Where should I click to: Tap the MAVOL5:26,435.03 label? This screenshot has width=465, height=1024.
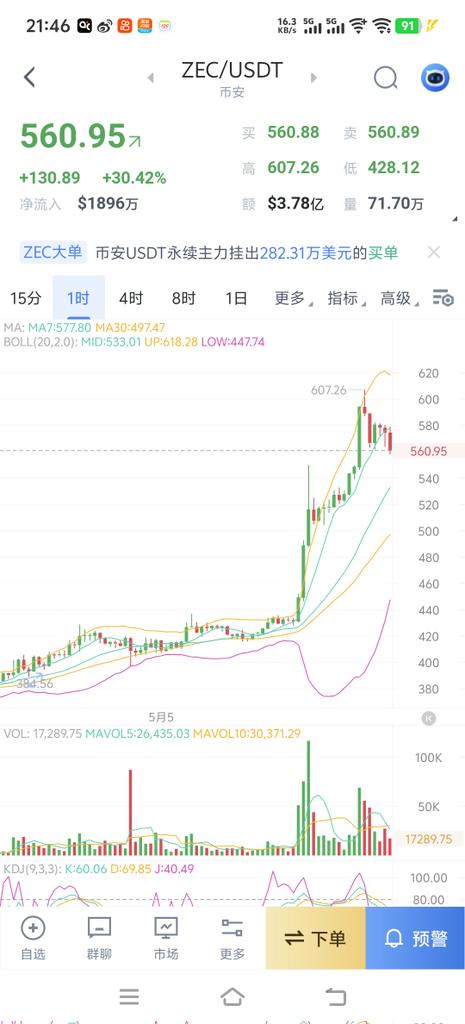[137, 733]
